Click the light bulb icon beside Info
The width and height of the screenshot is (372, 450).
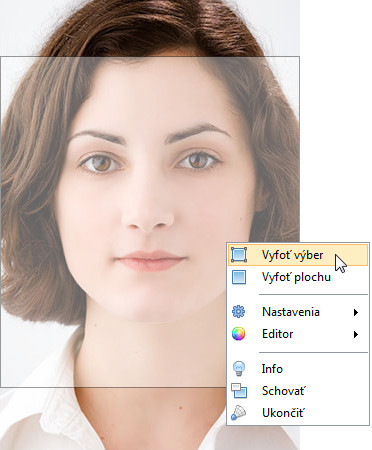[x=239, y=368]
